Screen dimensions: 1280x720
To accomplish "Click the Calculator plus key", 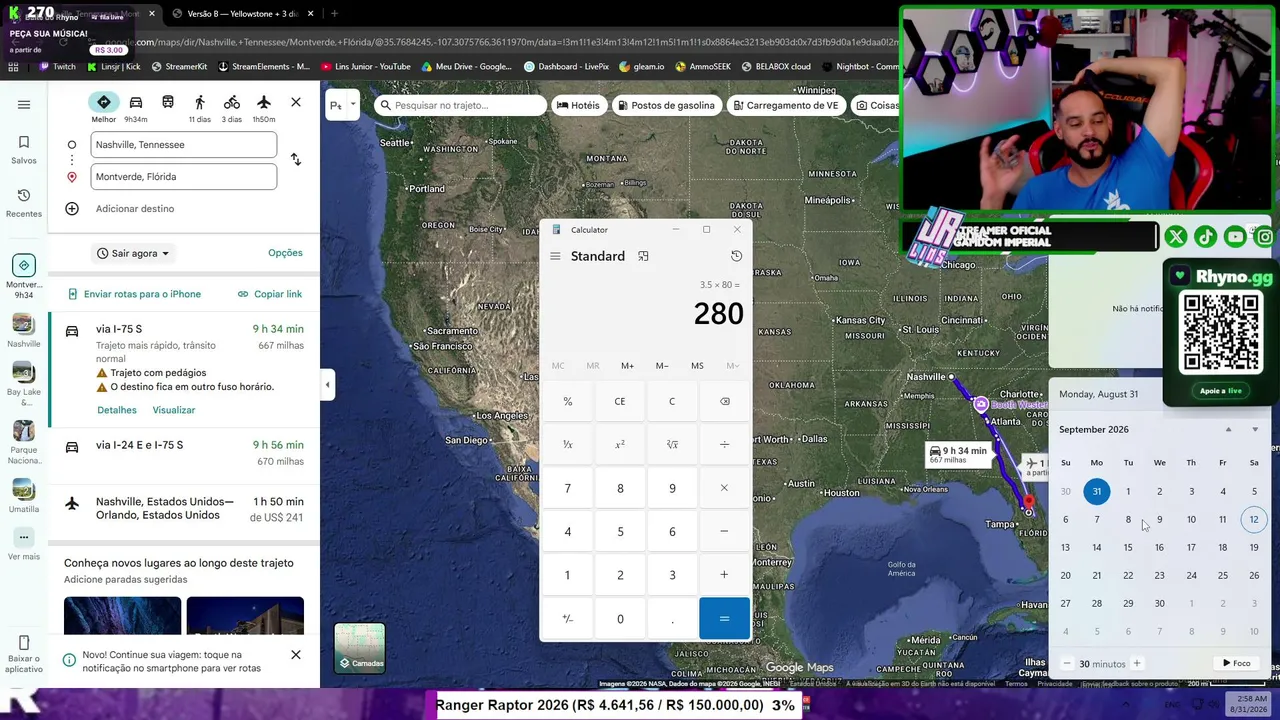I will (x=724, y=575).
